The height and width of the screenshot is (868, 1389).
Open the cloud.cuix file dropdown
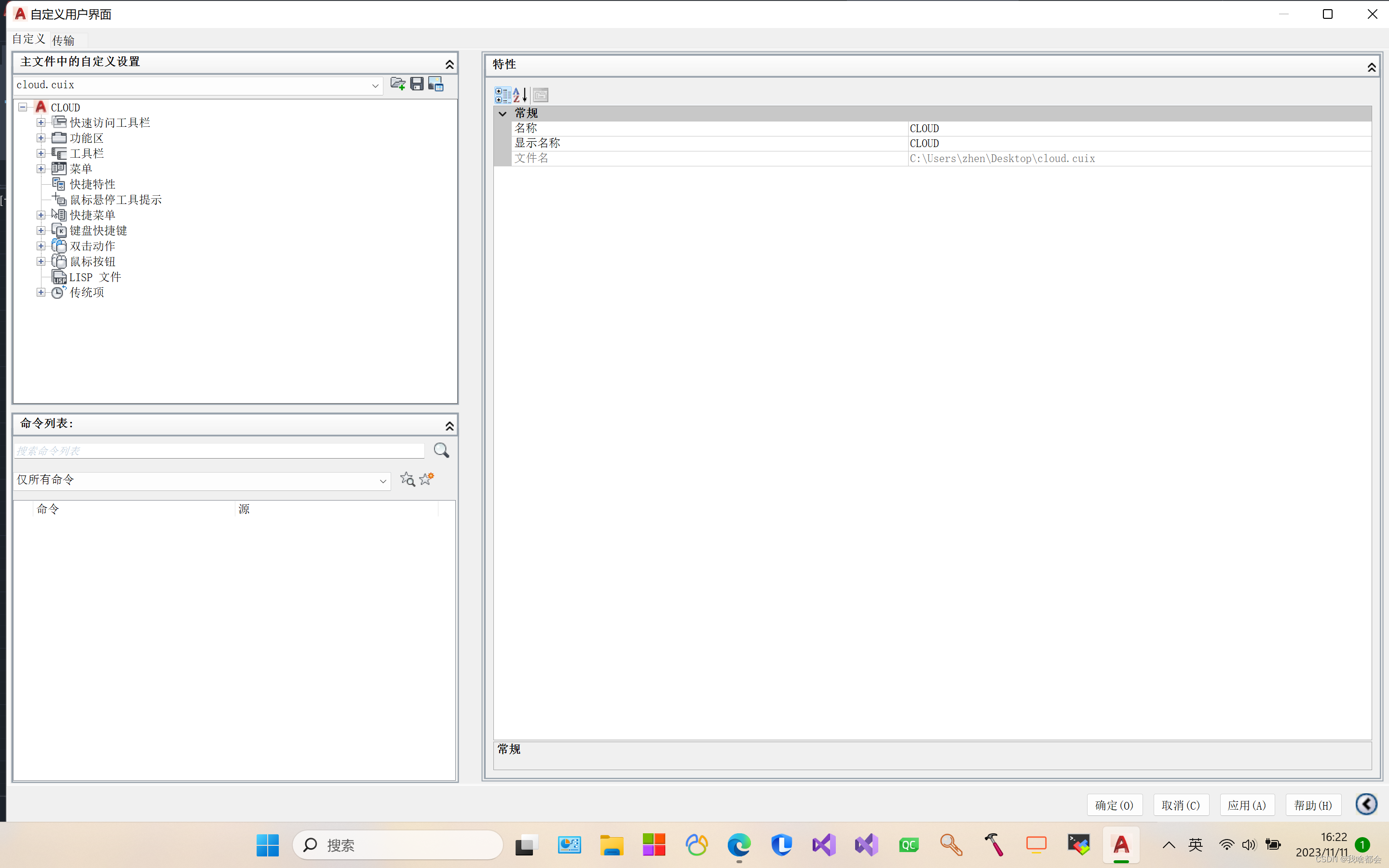coord(375,85)
